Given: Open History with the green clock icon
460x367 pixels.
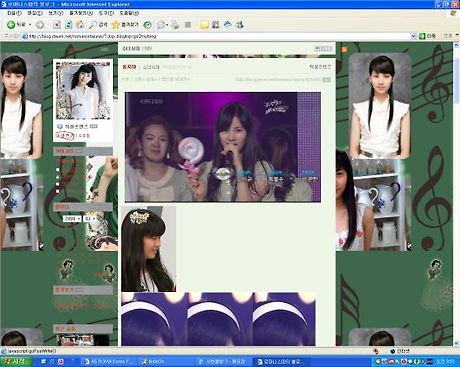Looking at the screenshot, I should (147, 25).
